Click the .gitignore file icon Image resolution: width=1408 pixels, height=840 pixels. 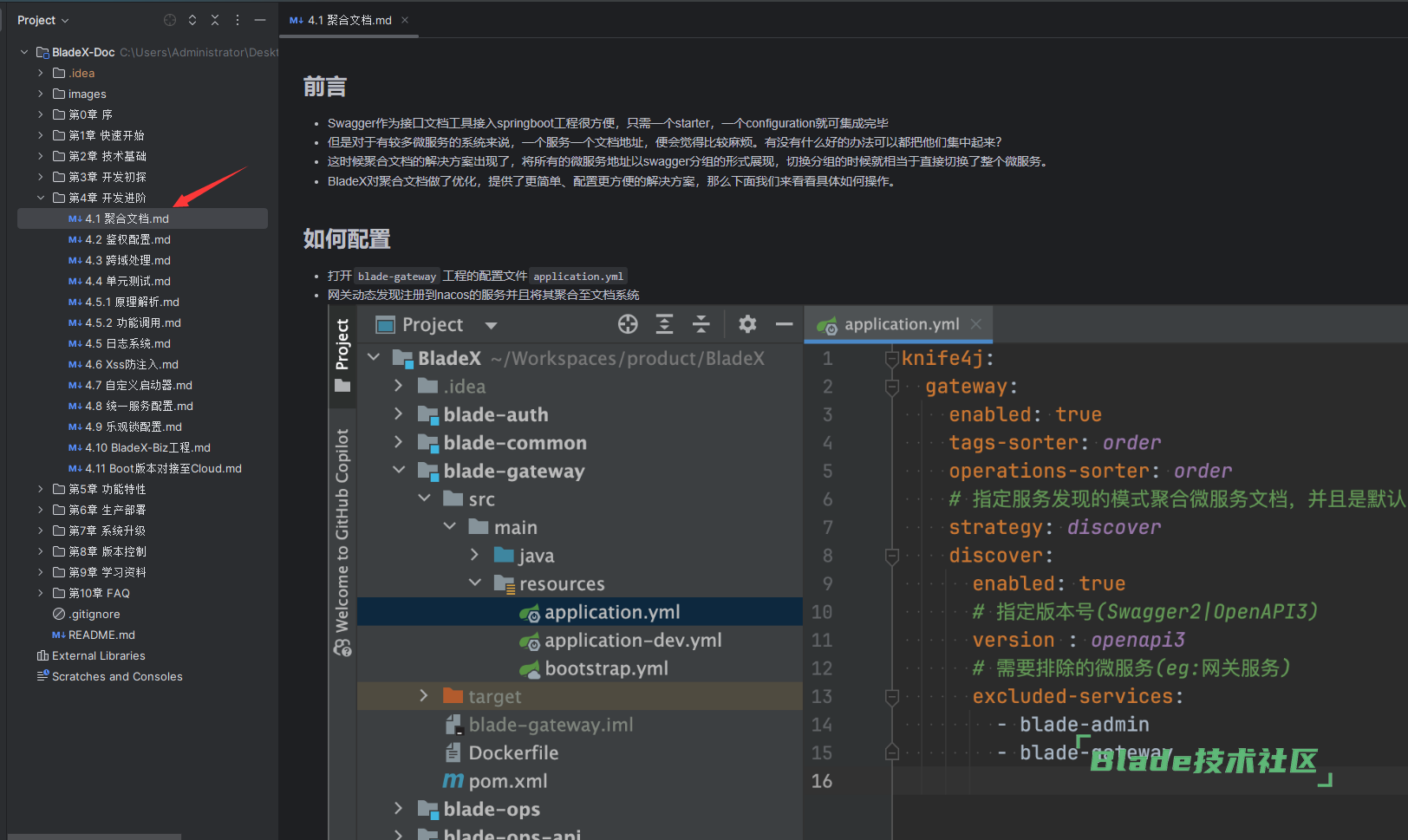(x=59, y=614)
